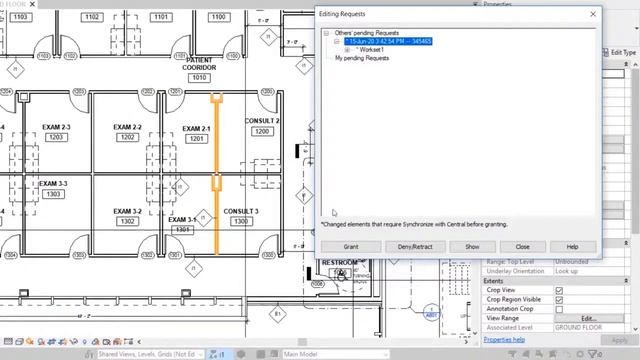Expand the Workset1 tree node
The image size is (640, 360).
click(x=347, y=50)
